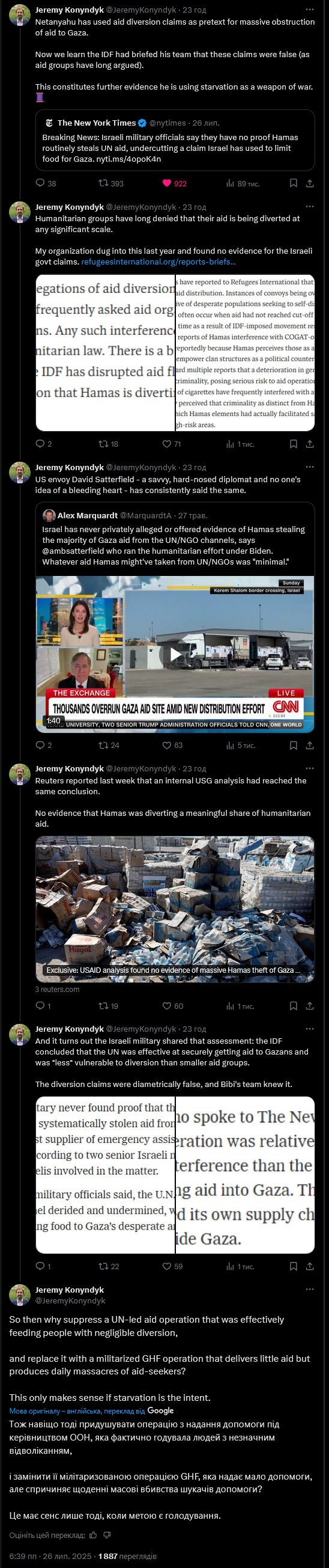Open more options on the David Satterfield tweet
This screenshot has height=1568, width=329.
[x=310, y=467]
